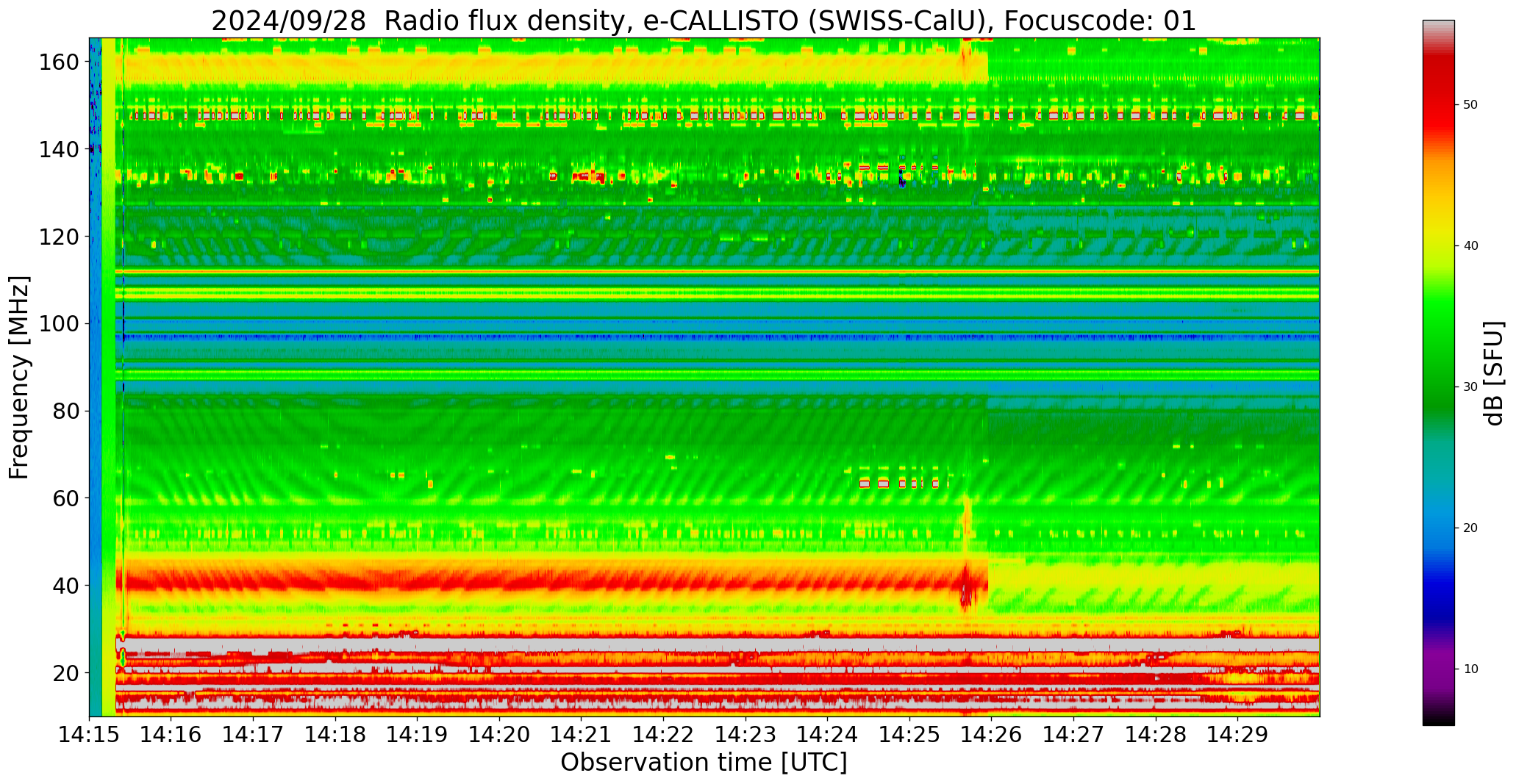Click the 14:22 time tick label
Image resolution: width=1516 pixels, height=784 pixels.
[664, 734]
